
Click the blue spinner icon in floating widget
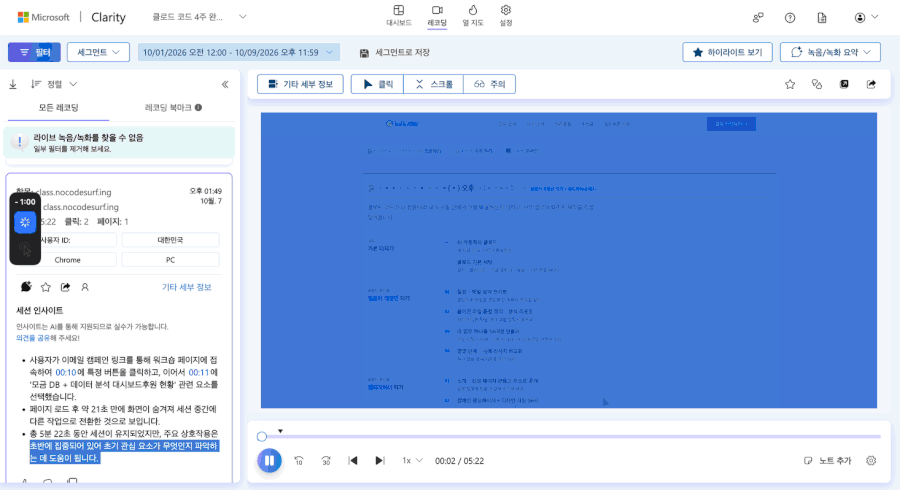pyautogui.click(x=25, y=222)
